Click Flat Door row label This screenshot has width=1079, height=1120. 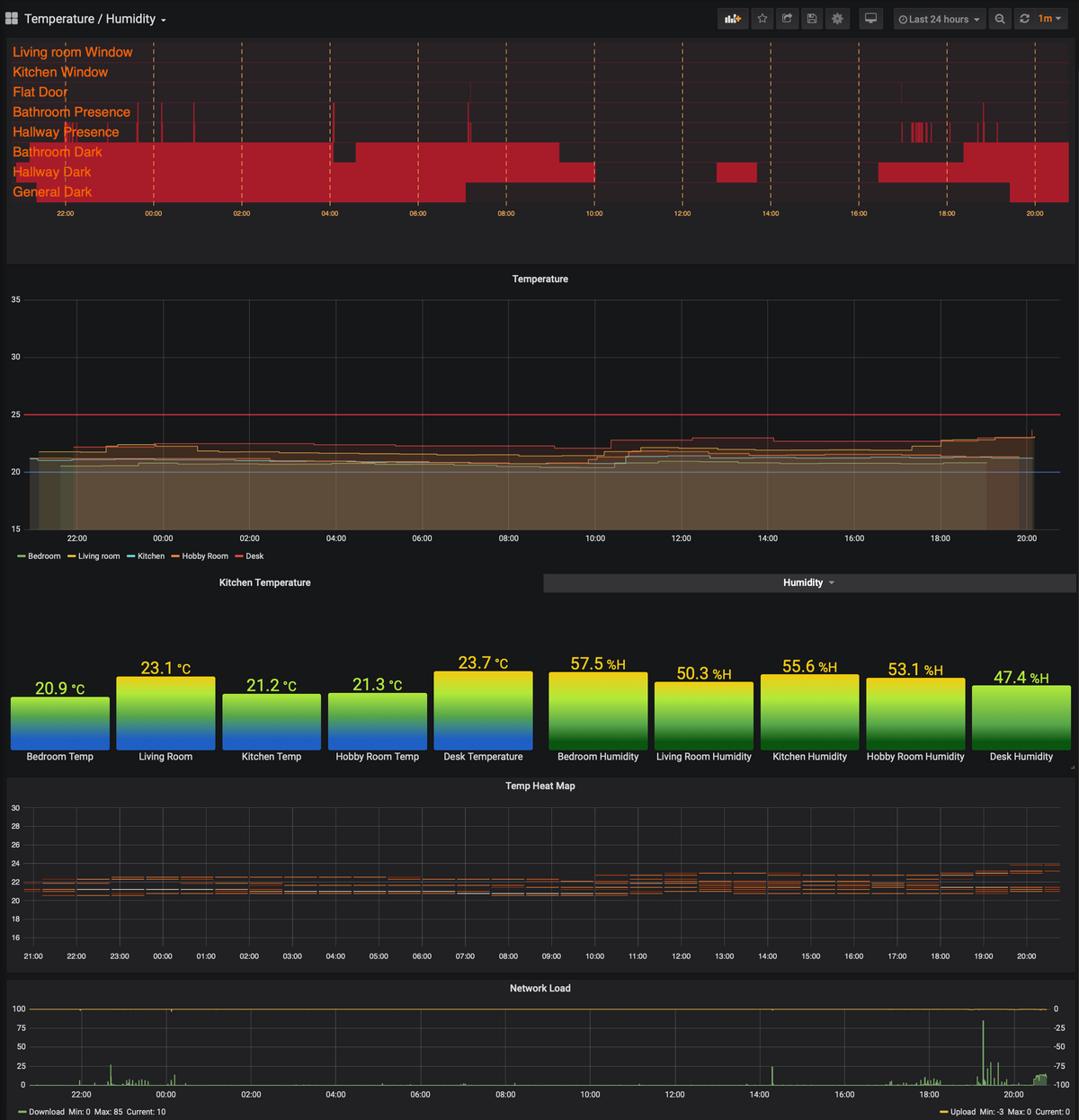(40, 92)
